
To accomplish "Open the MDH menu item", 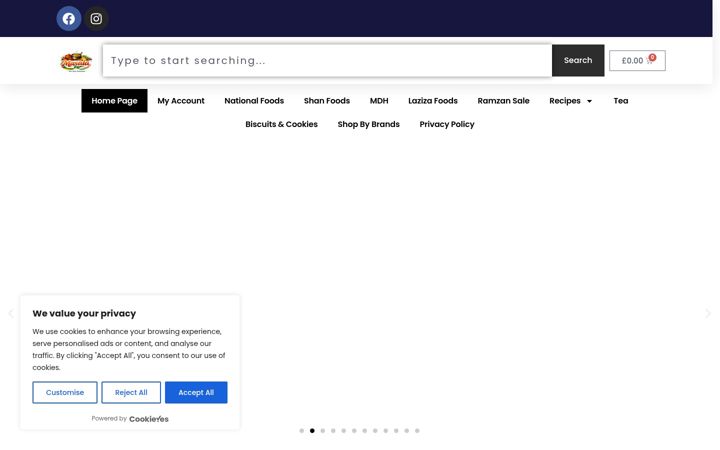I will (379, 101).
